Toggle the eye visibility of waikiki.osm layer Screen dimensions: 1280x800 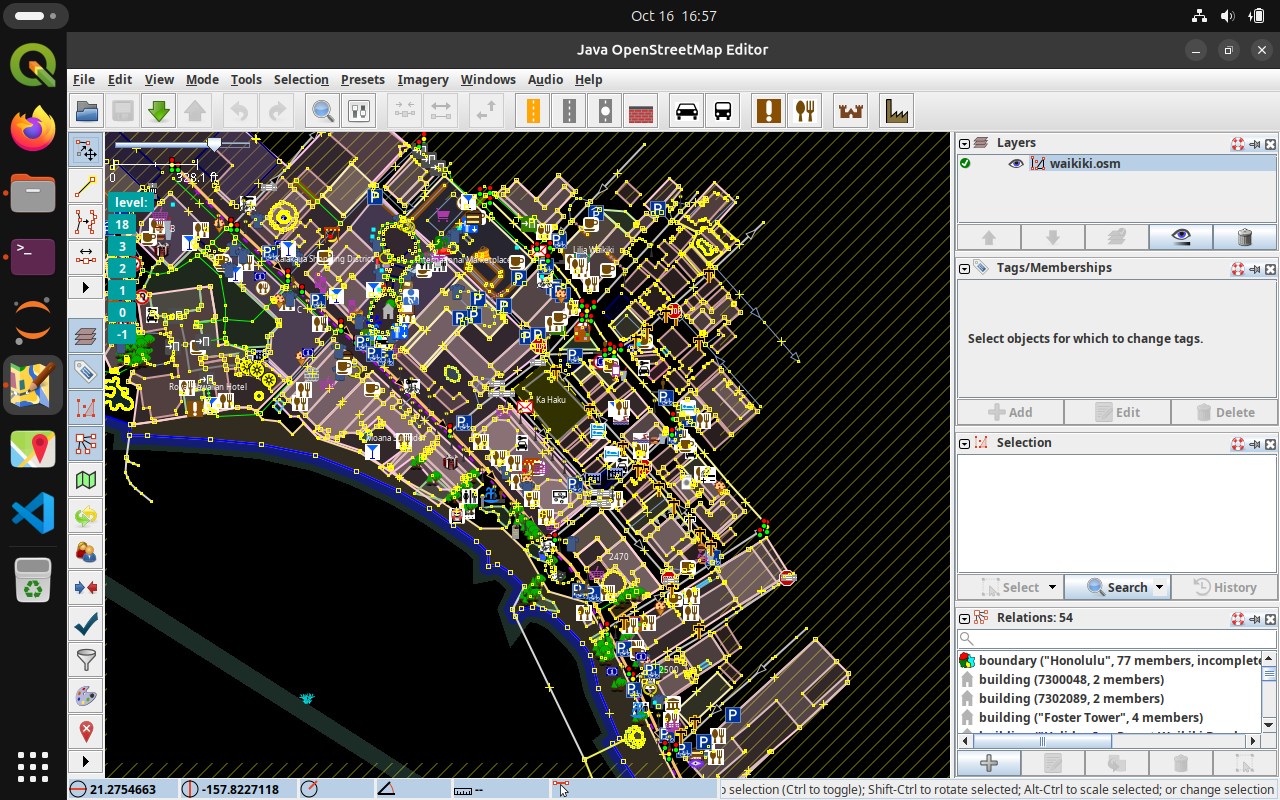(x=1016, y=163)
